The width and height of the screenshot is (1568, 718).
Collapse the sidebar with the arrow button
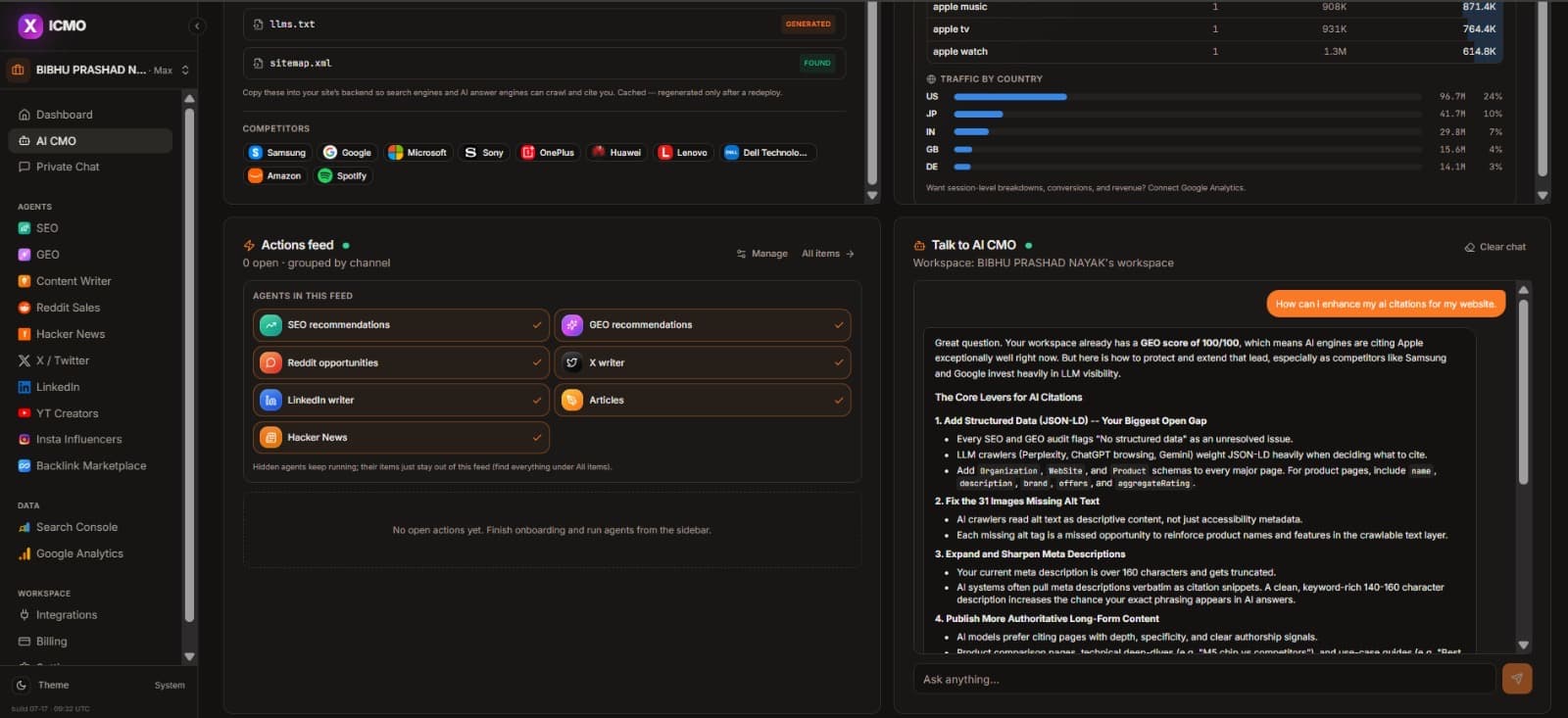tap(197, 26)
